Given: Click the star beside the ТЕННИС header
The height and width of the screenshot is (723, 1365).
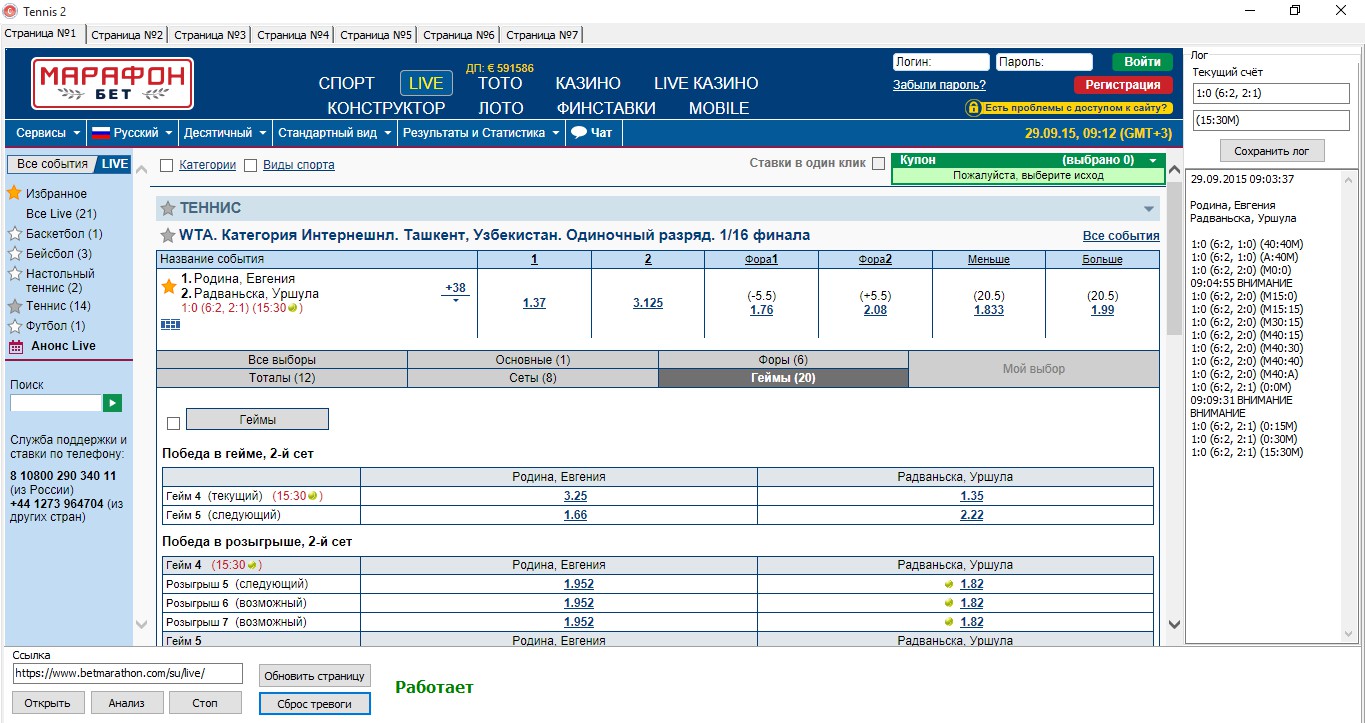Looking at the screenshot, I should click(168, 208).
